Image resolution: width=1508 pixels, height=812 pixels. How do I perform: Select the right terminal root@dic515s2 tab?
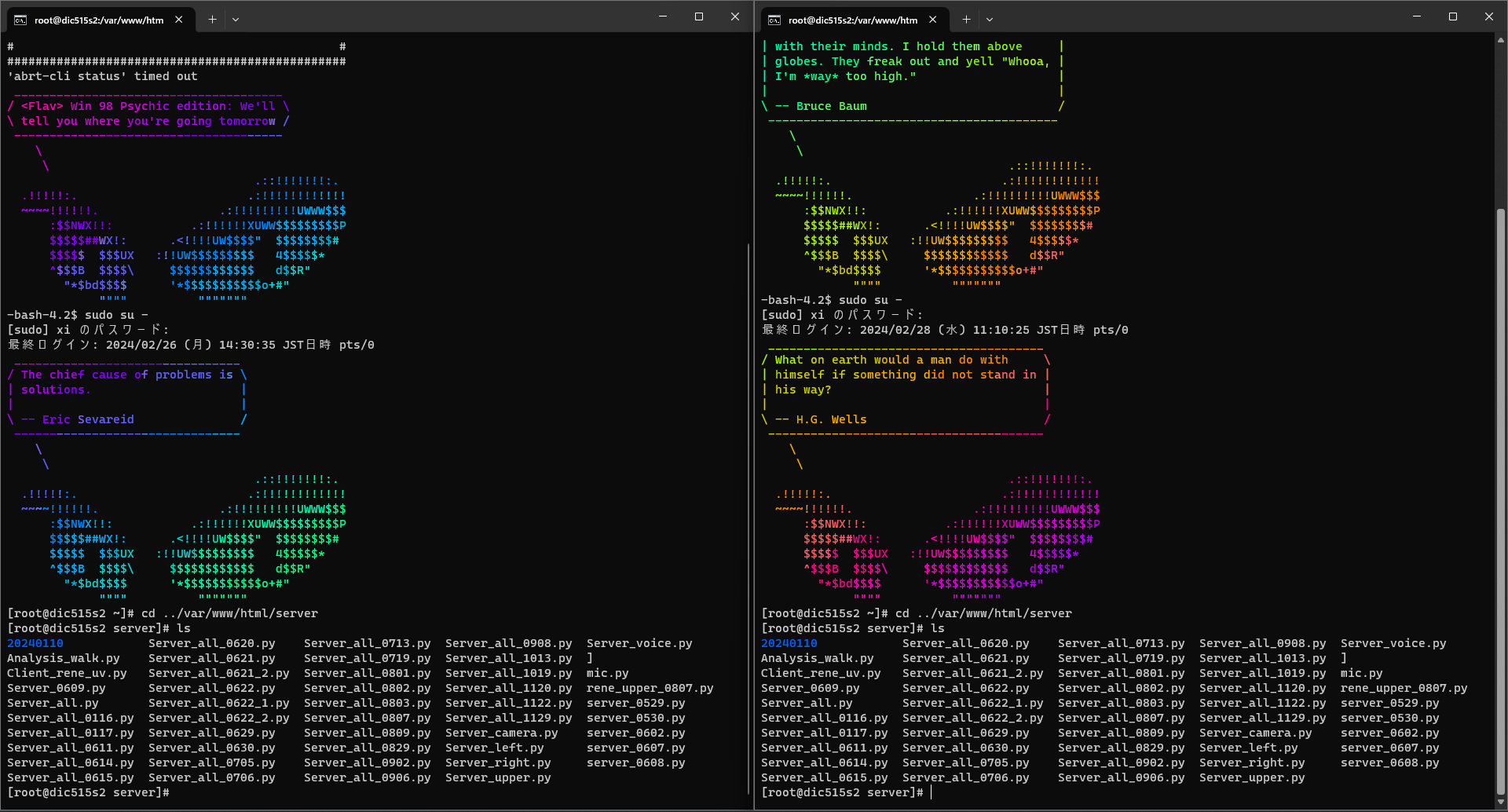[x=852, y=20]
